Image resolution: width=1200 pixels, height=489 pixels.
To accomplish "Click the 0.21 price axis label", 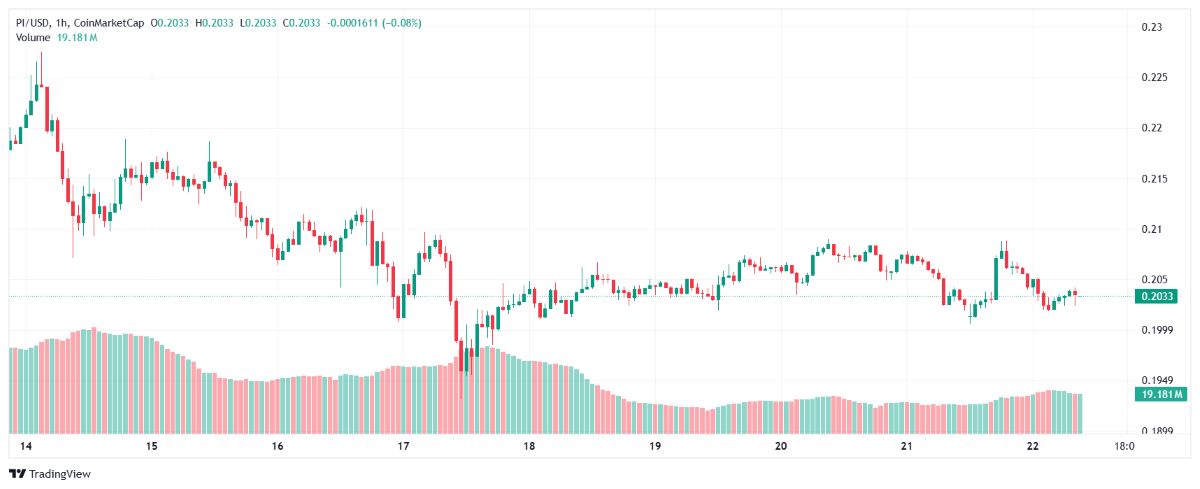I will [x=1152, y=229].
